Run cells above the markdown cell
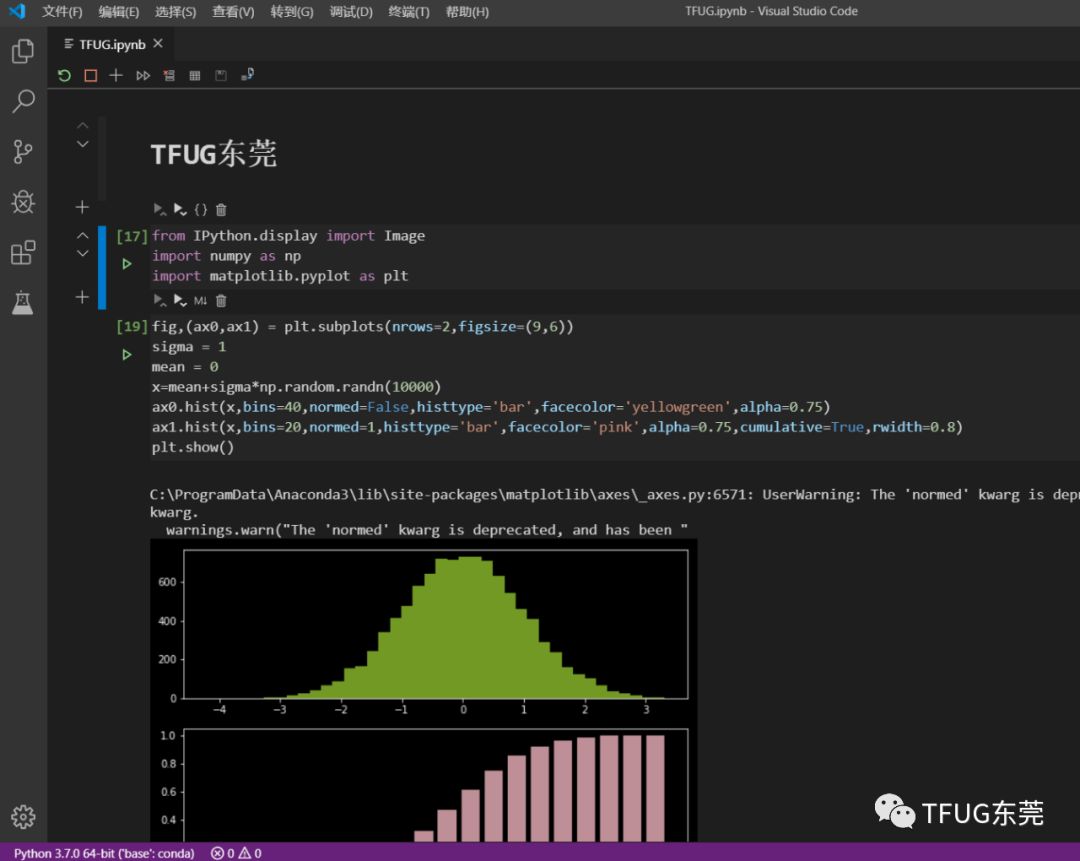 click(x=159, y=209)
